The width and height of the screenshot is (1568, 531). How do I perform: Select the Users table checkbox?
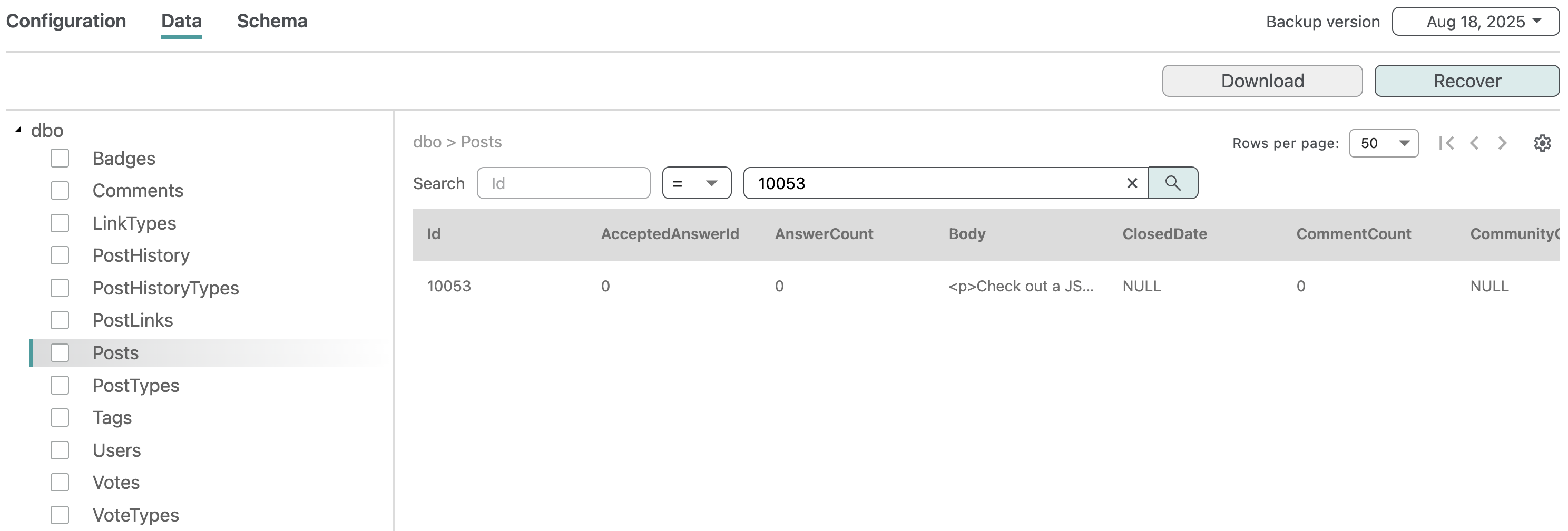60,450
